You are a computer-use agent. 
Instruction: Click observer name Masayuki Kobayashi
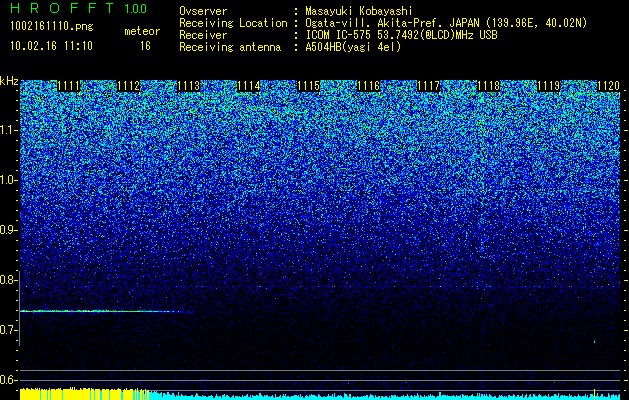[359, 11]
